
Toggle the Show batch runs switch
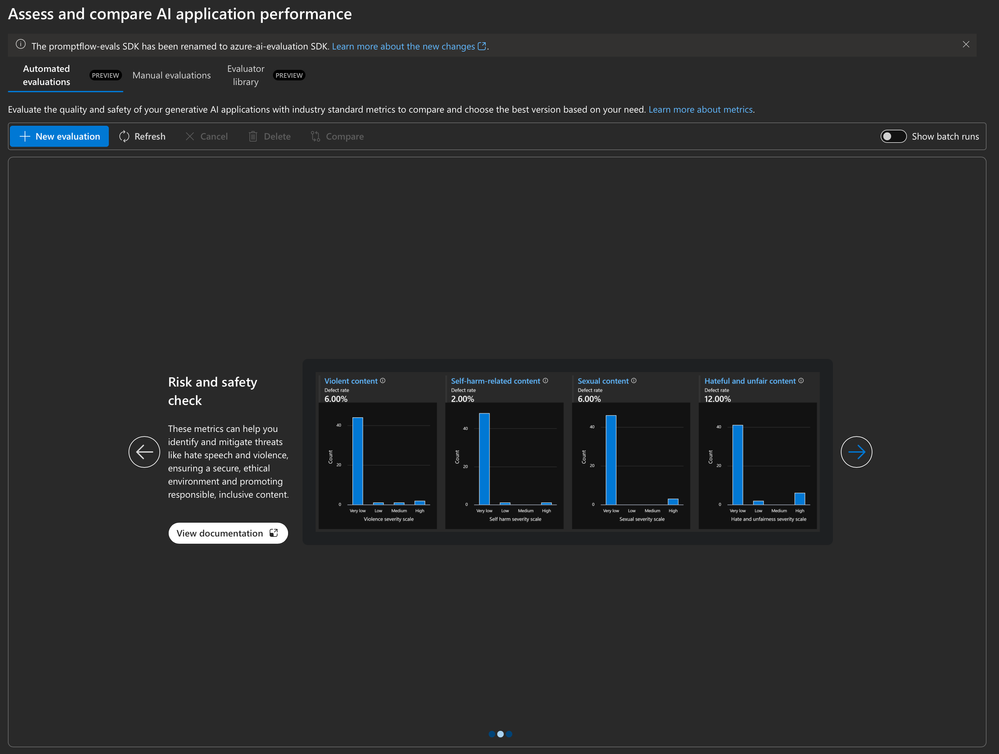coord(893,136)
